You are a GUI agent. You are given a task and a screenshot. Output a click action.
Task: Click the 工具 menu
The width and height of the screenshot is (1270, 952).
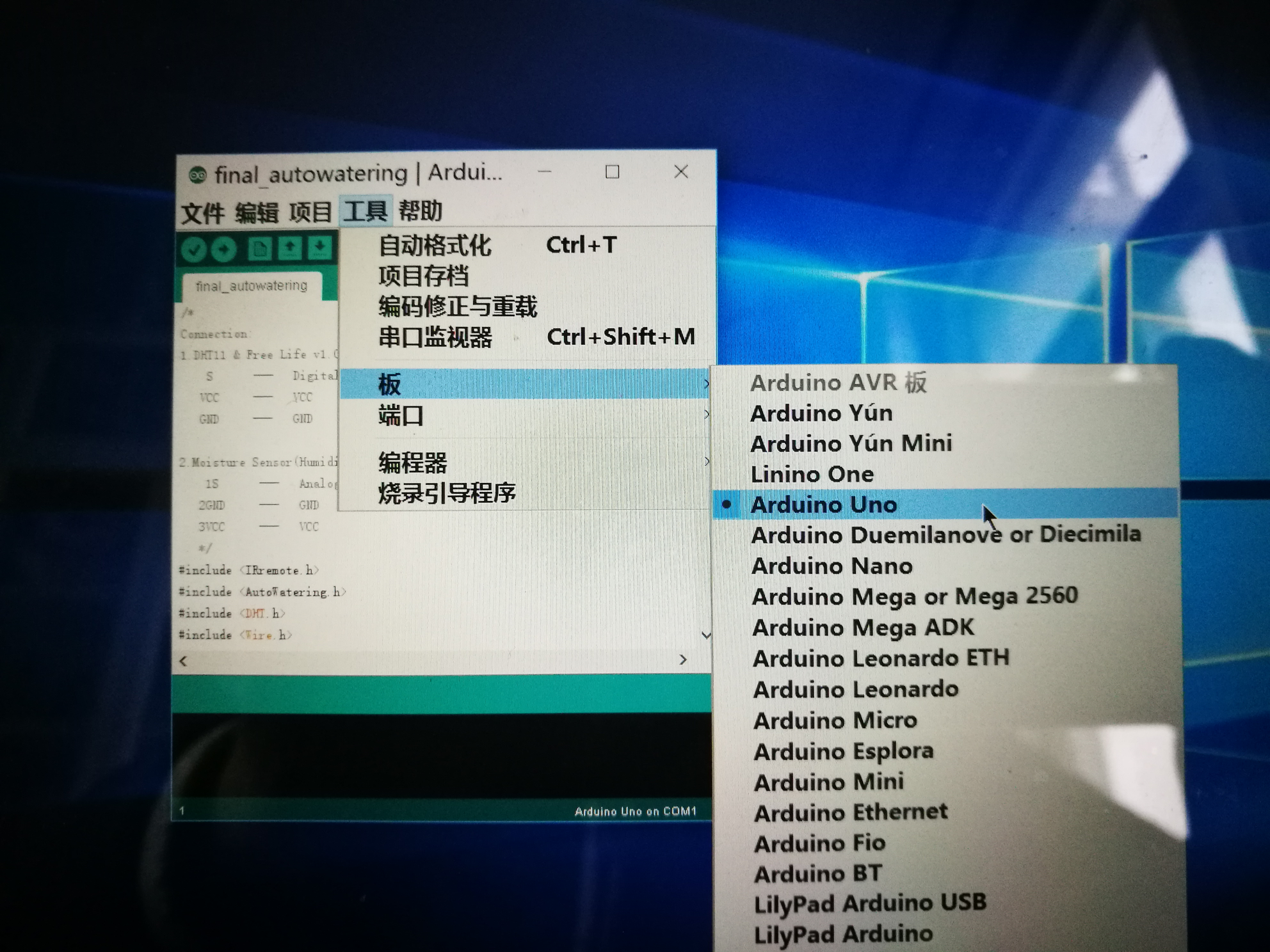coord(365,211)
